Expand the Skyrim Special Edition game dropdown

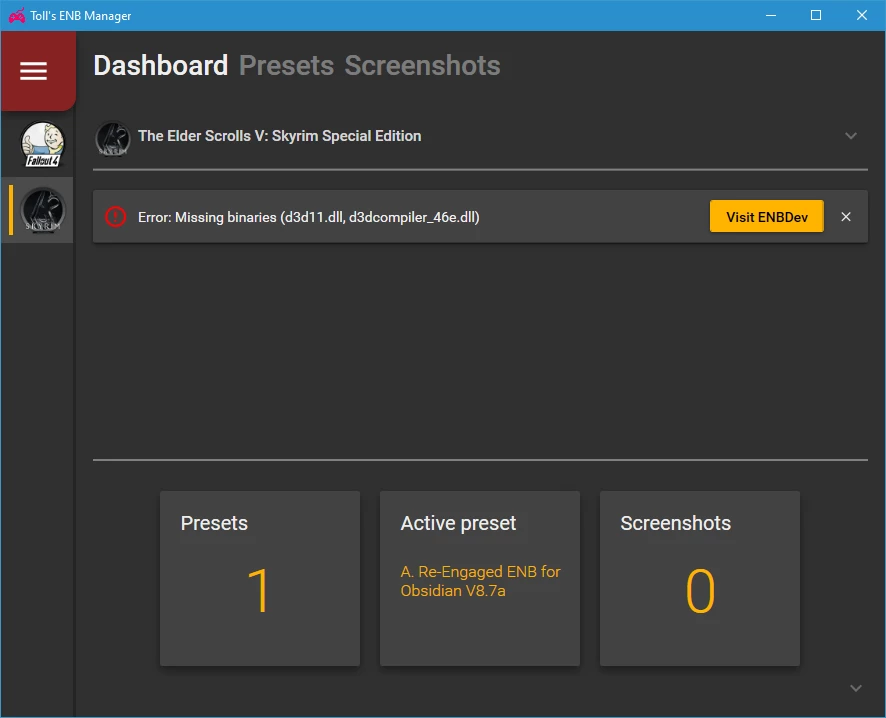[851, 136]
